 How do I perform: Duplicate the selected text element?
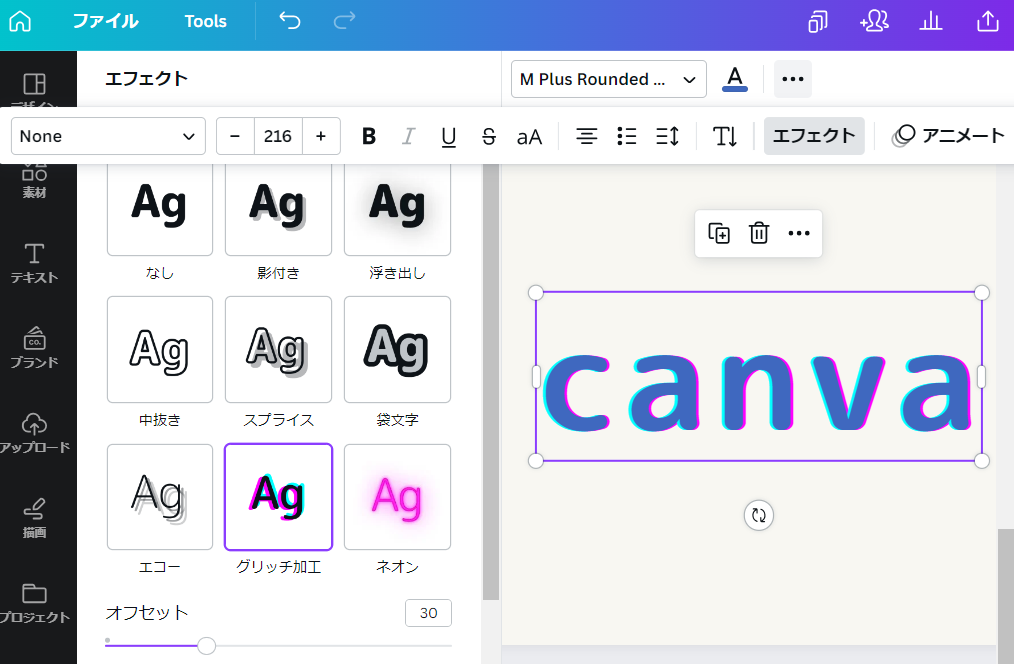point(718,233)
